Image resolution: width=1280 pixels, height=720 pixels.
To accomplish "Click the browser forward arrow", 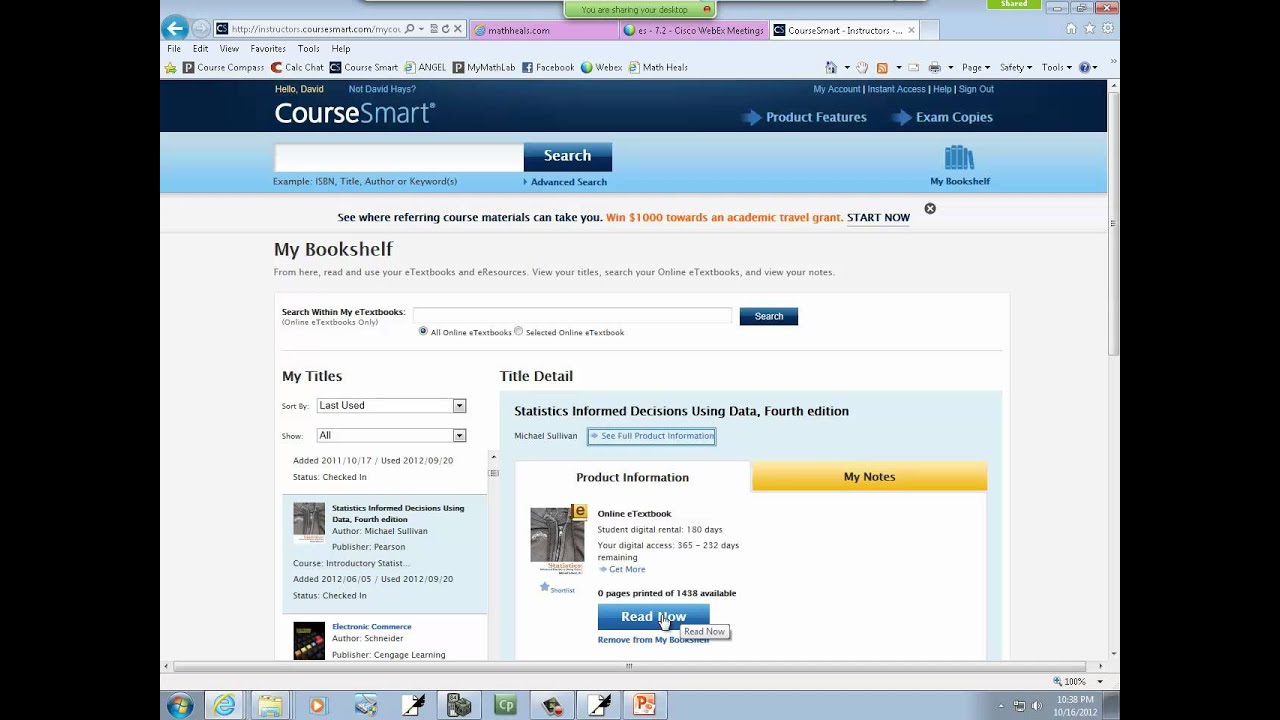I will pyautogui.click(x=200, y=29).
